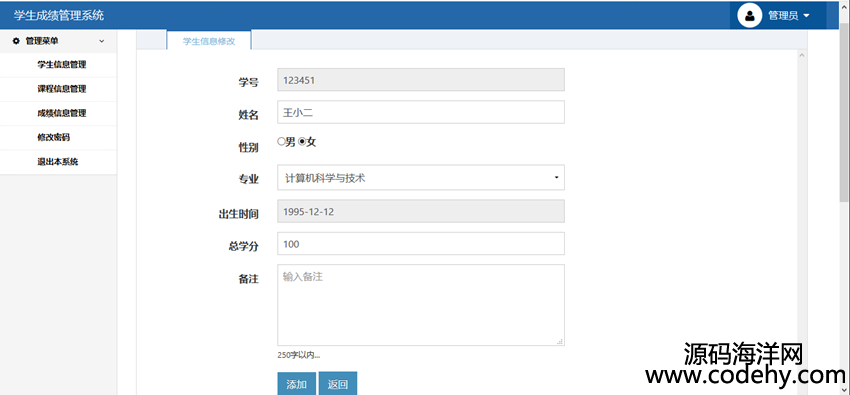Select the 女 radio button
Viewport: 850px width, 395px height.
[x=302, y=141]
